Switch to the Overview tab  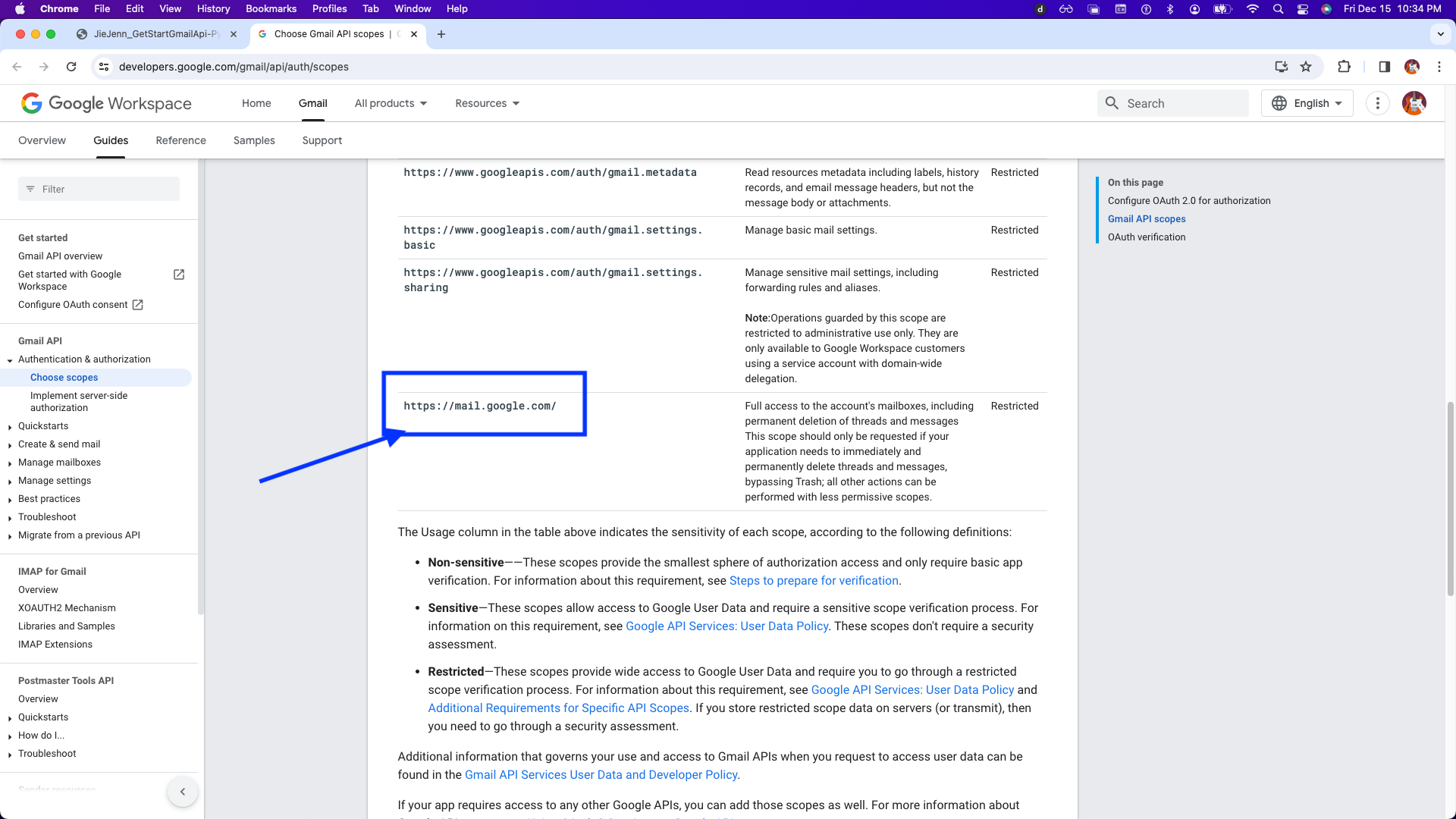42,140
